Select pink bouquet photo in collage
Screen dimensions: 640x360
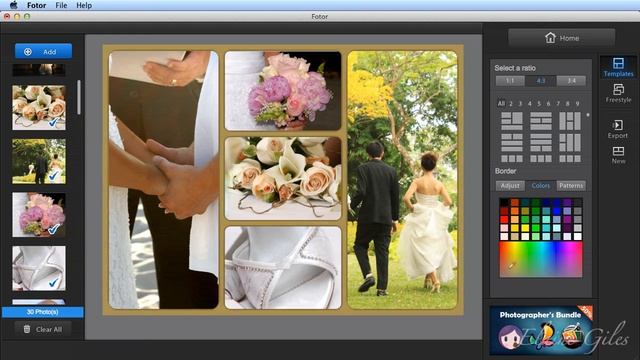tap(283, 91)
